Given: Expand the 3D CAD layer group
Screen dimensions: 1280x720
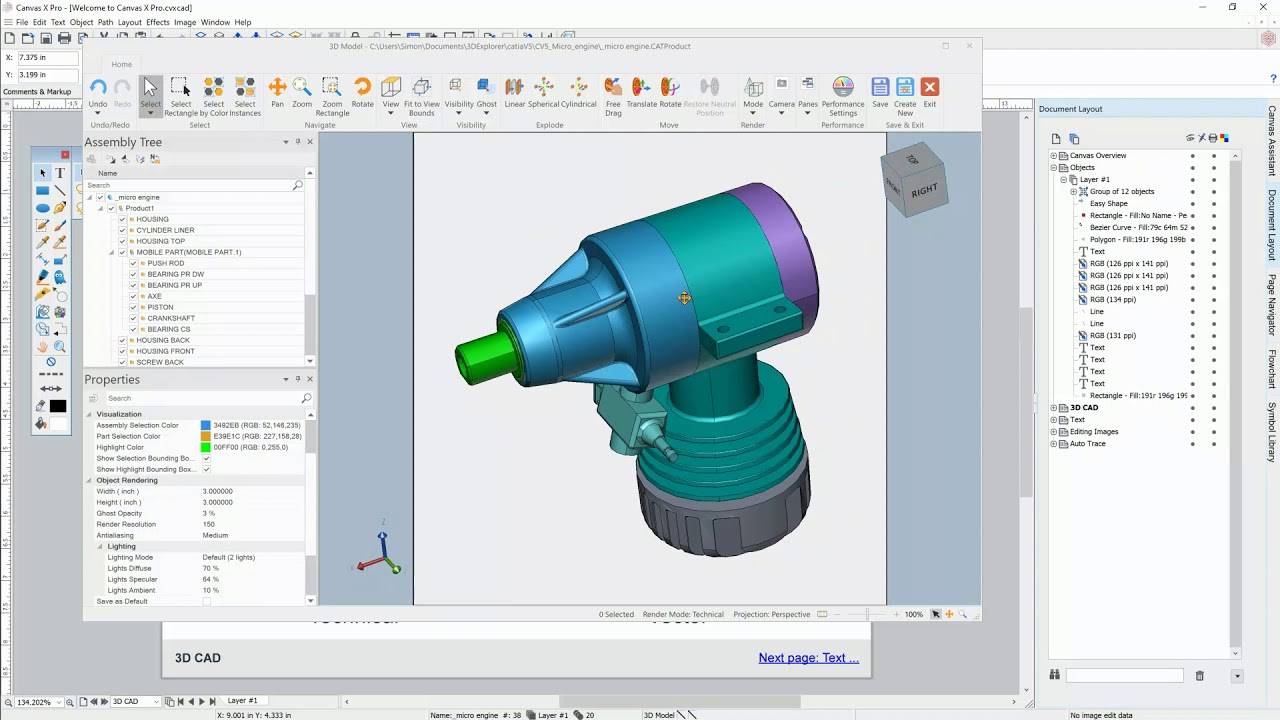Looking at the screenshot, I should pyautogui.click(x=1053, y=408).
